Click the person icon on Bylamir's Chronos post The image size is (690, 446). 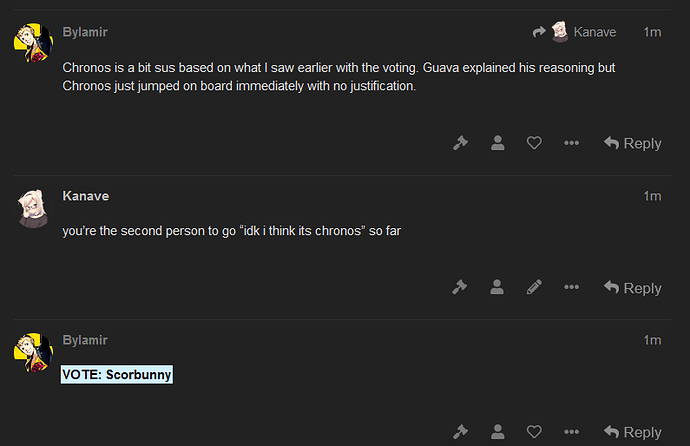tap(498, 143)
